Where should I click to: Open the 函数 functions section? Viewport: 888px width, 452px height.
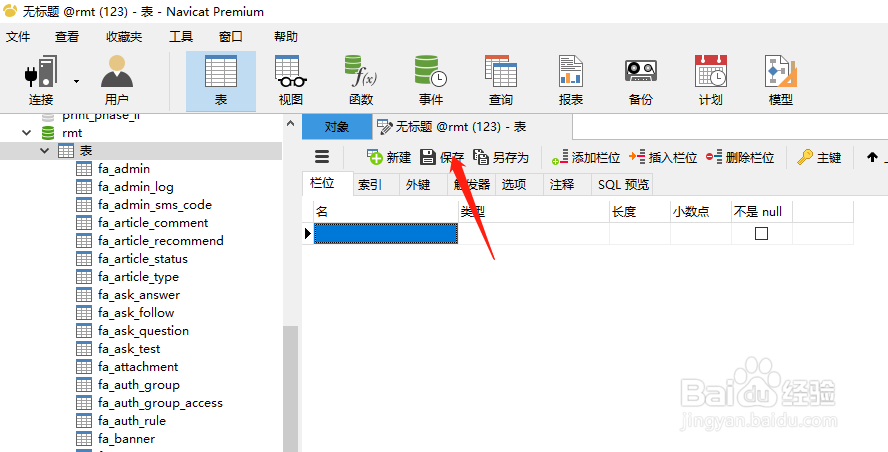click(x=361, y=81)
